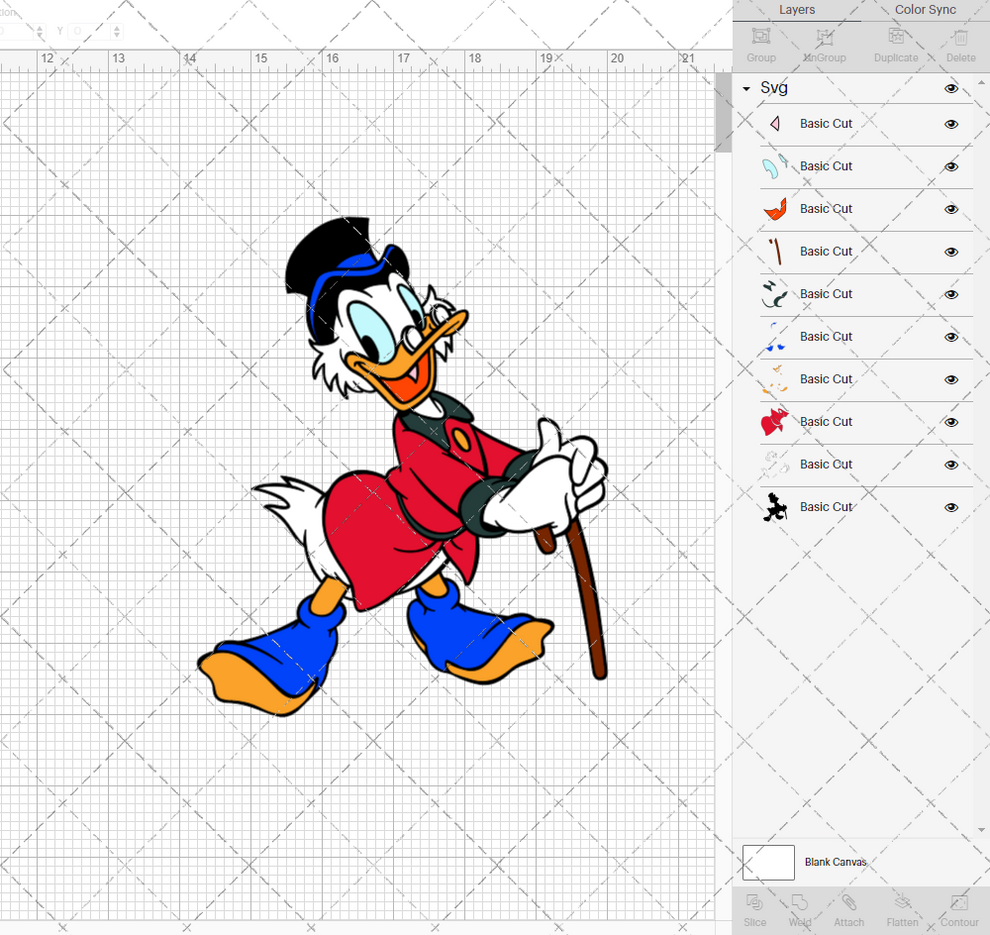Toggle visibility of the topmost Basic Cut layer
The height and width of the screenshot is (935, 990).
tap(951, 123)
